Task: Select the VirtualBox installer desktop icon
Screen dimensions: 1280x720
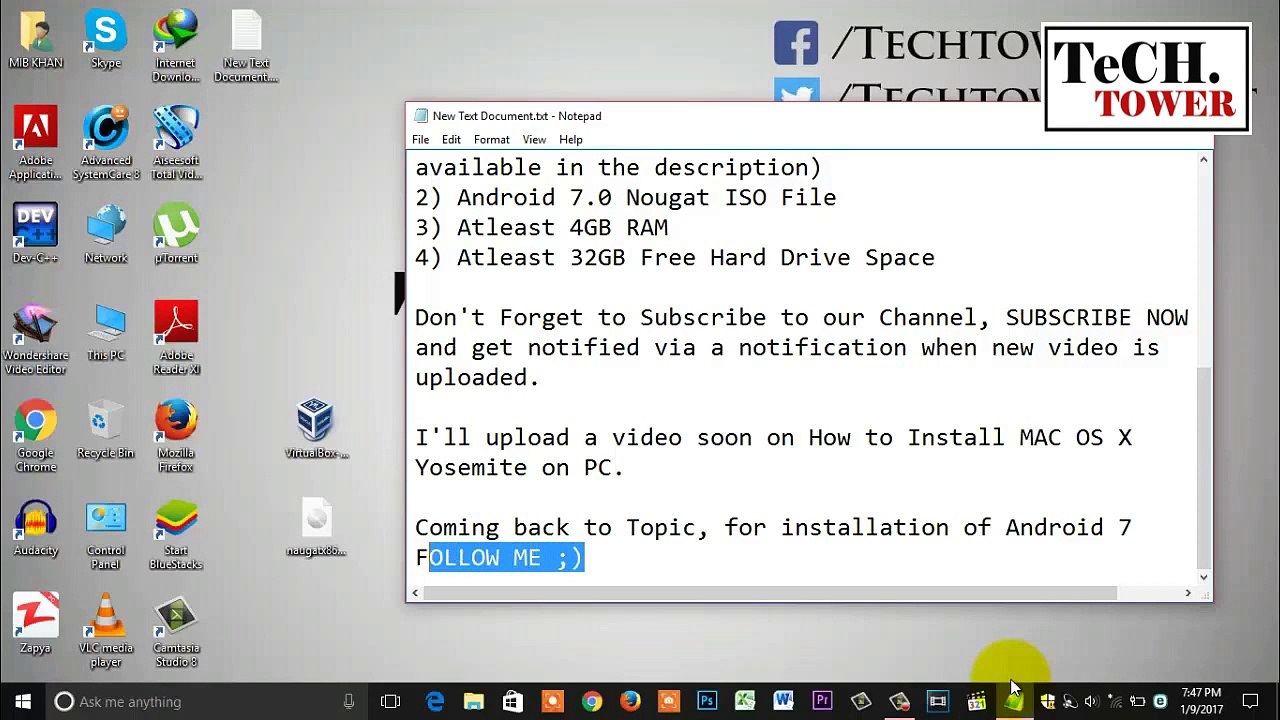Action: pos(316,430)
